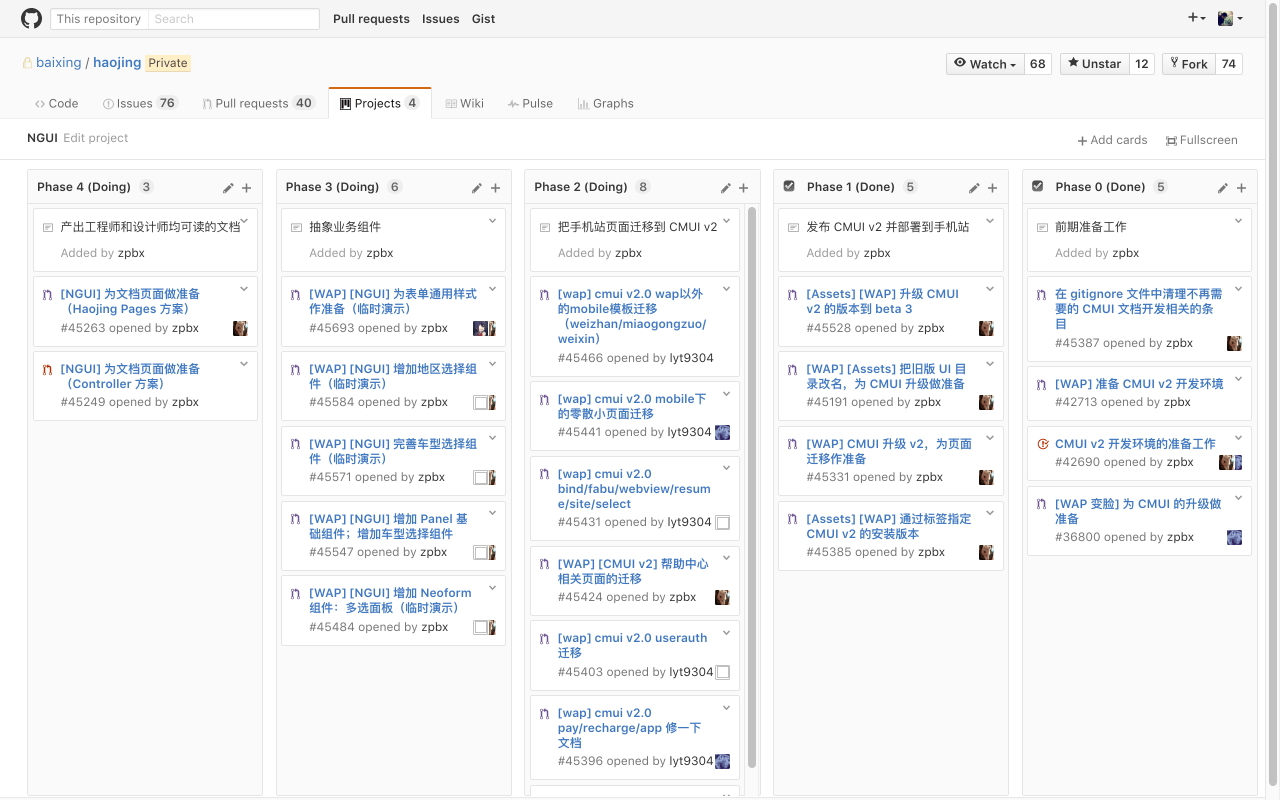Add a card to Phase 4 (Doing) column
The height and width of the screenshot is (800, 1280).
pyautogui.click(x=247, y=188)
